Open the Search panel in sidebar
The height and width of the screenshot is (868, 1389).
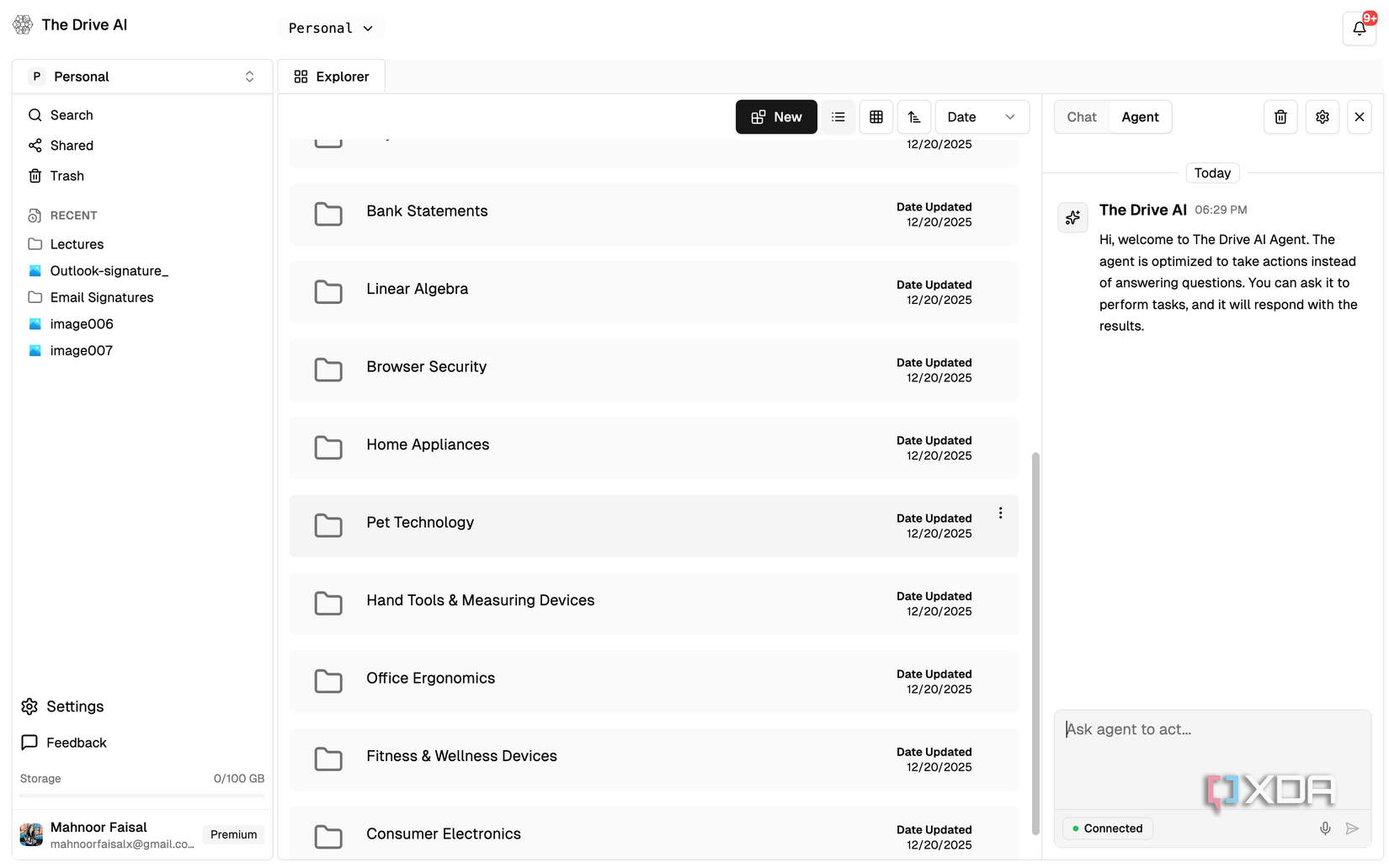71,114
